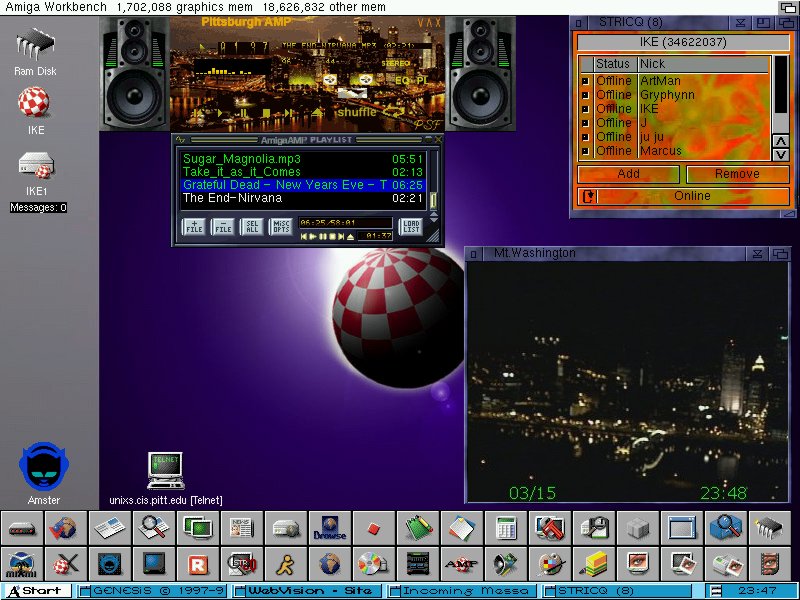Image resolution: width=800 pixels, height=600 pixels.
Task: Click the scroll down arrow in STRICQ contact list
Action: 780,154
